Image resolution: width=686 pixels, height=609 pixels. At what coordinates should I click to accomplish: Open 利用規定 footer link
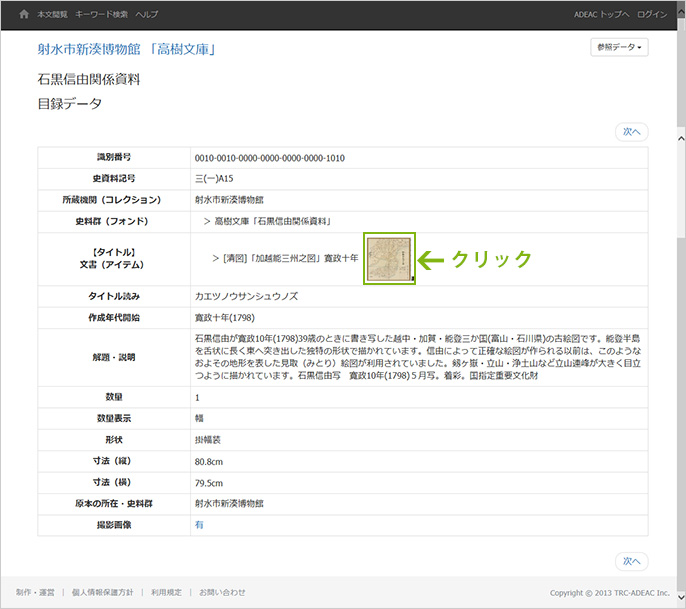[x=166, y=592]
